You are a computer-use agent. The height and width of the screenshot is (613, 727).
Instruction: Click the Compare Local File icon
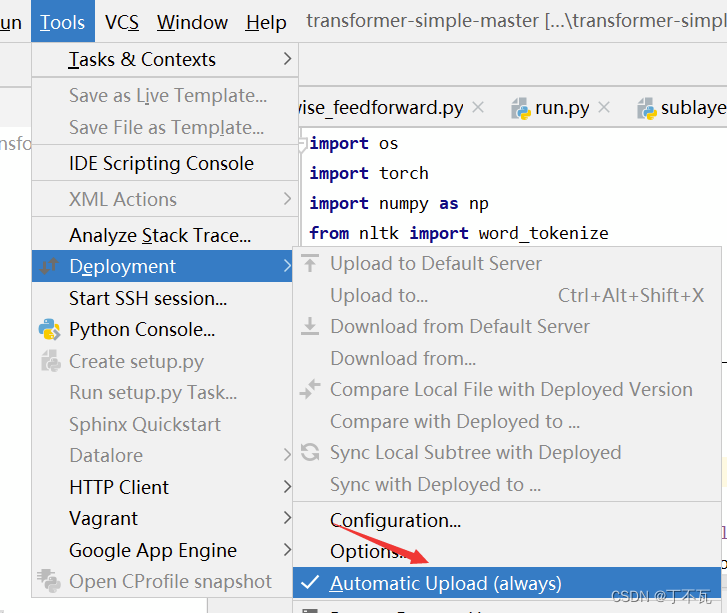pyautogui.click(x=310, y=390)
